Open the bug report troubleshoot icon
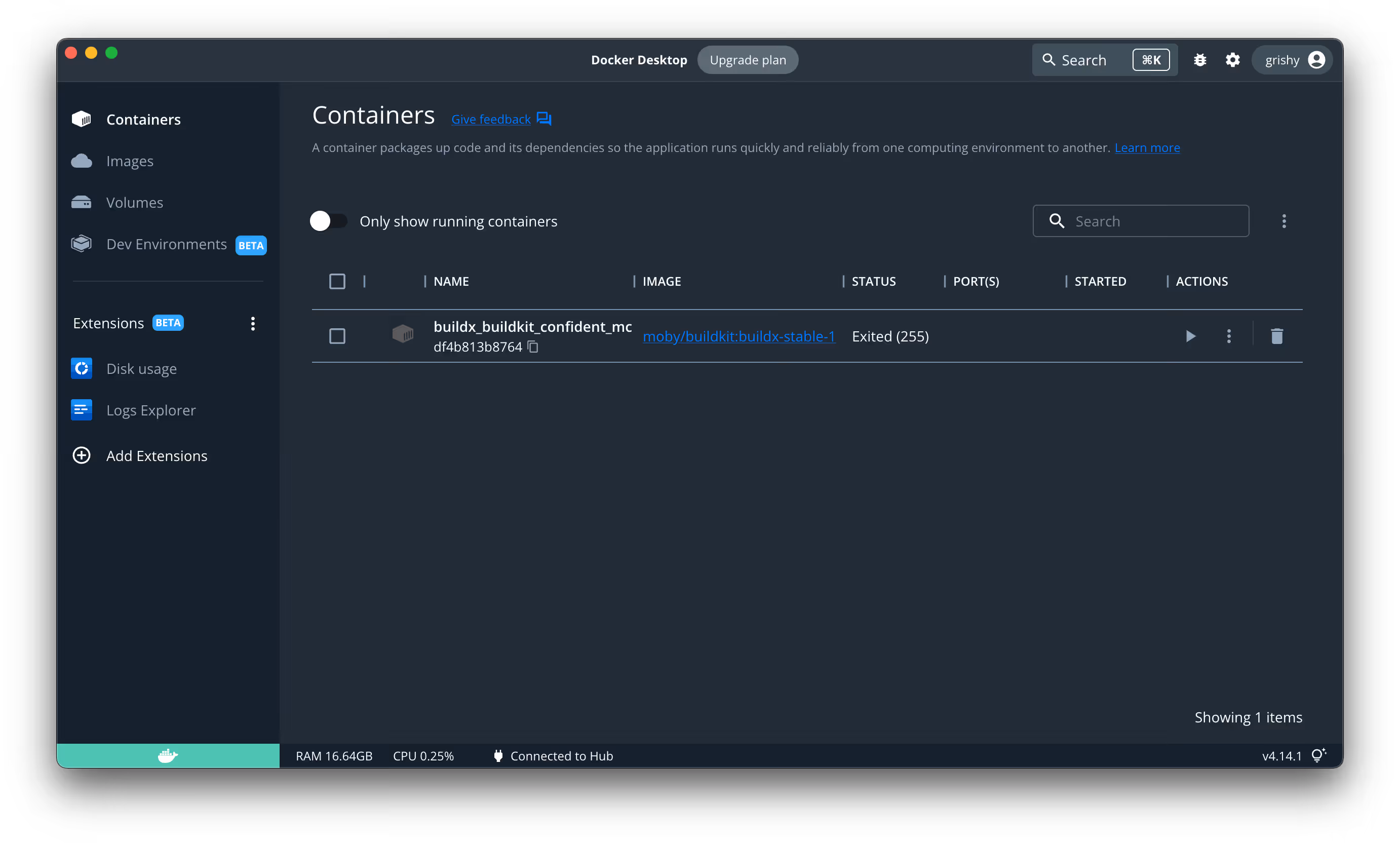This screenshot has height=843, width=1400. [x=1199, y=60]
